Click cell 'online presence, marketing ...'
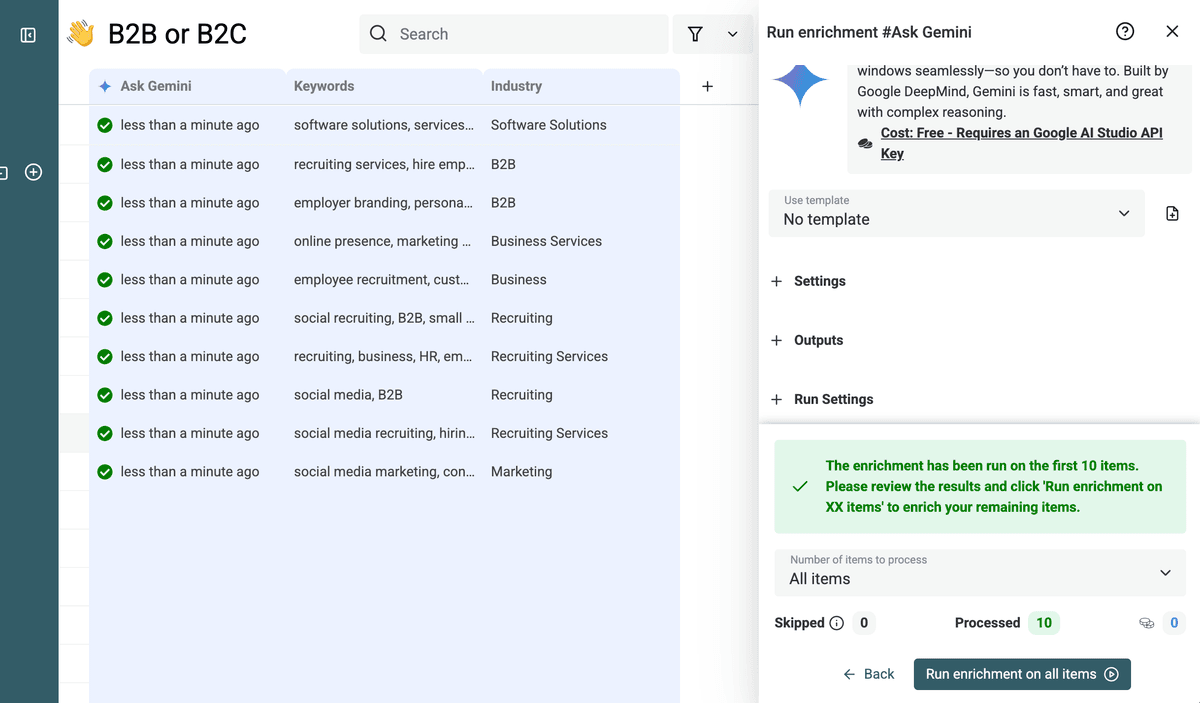The height and width of the screenshot is (703, 1200). [384, 241]
